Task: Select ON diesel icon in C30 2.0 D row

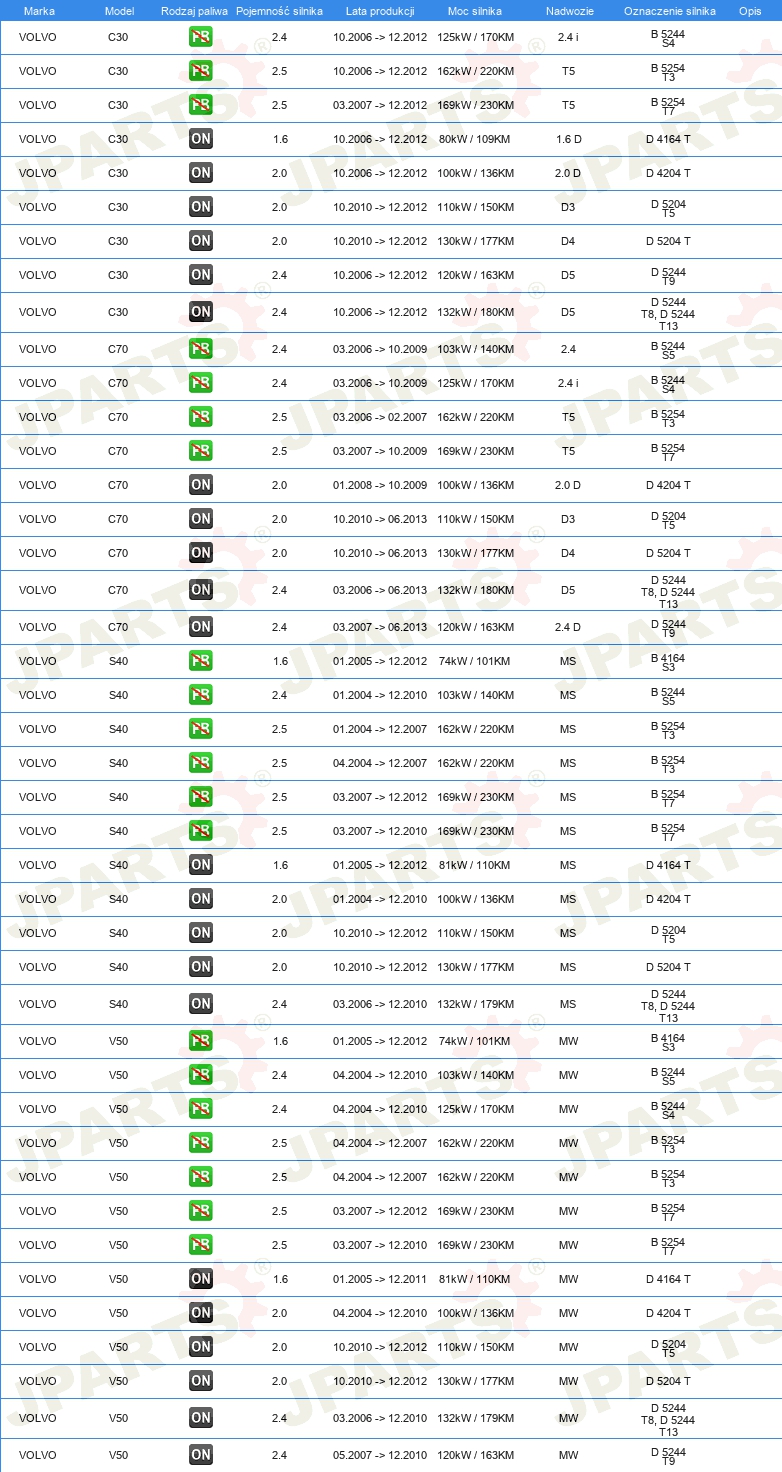Action: (x=201, y=173)
